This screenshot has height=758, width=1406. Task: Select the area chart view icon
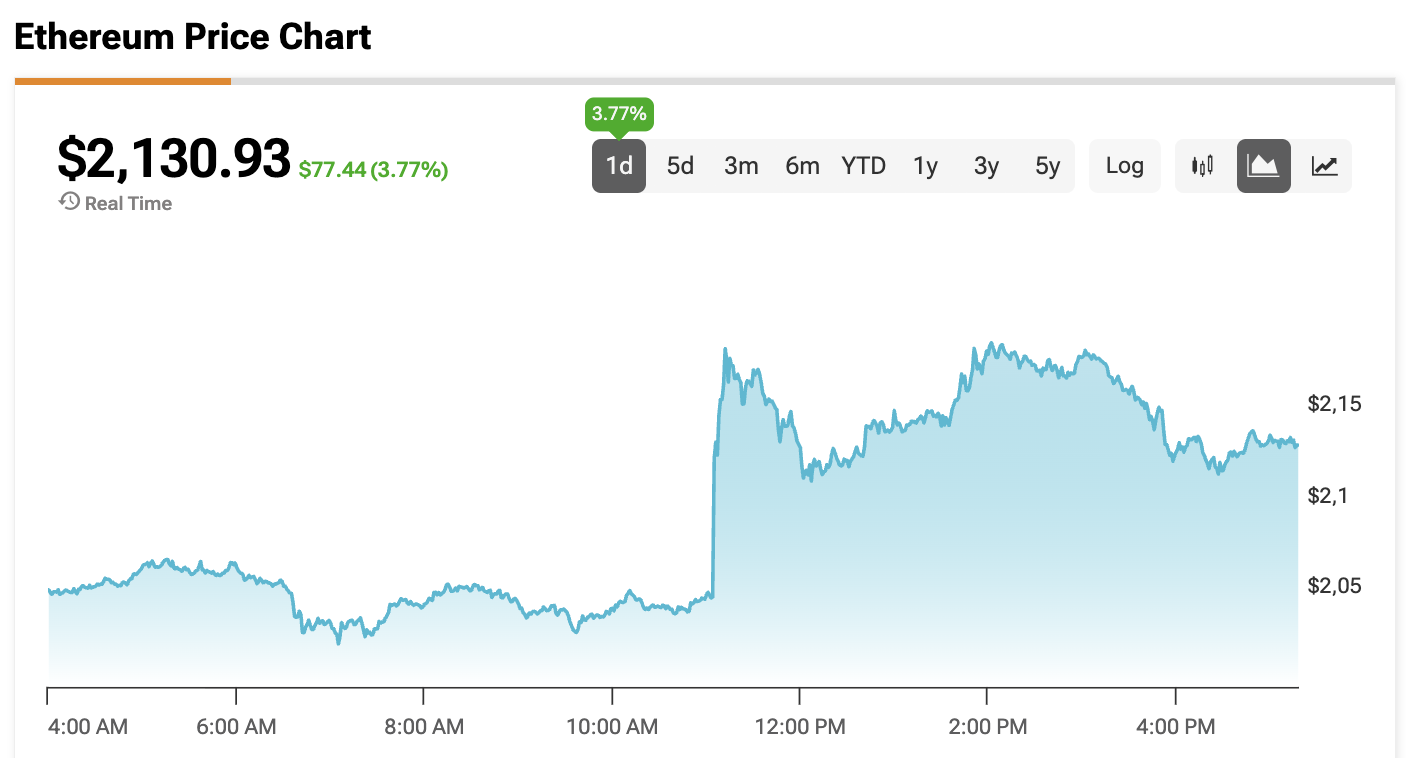click(1264, 166)
